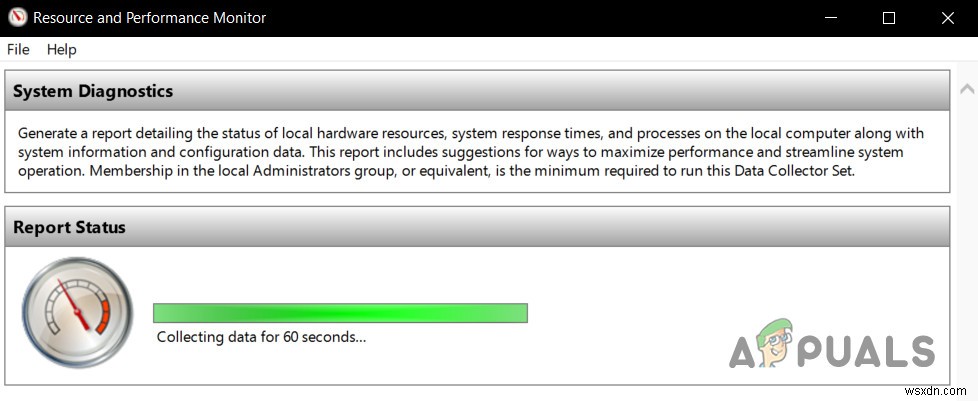Click the Resource Monitor app icon in title bar
978x401 pixels.
click(x=16, y=18)
